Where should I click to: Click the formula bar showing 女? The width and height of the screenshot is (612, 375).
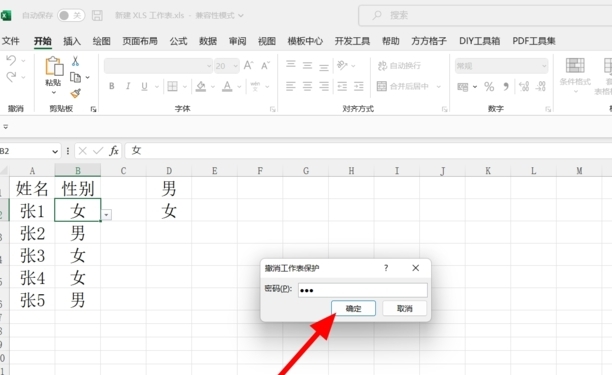pyautogui.click(x=368, y=151)
